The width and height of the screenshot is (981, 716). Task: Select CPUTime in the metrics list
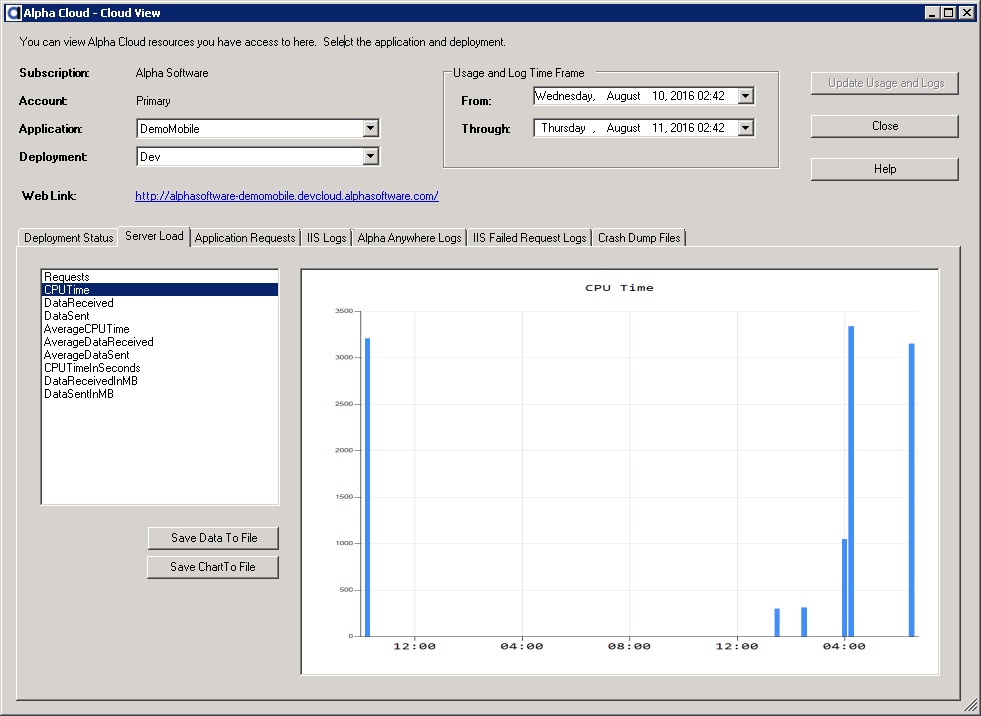pyautogui.click(x=160, y=290)
